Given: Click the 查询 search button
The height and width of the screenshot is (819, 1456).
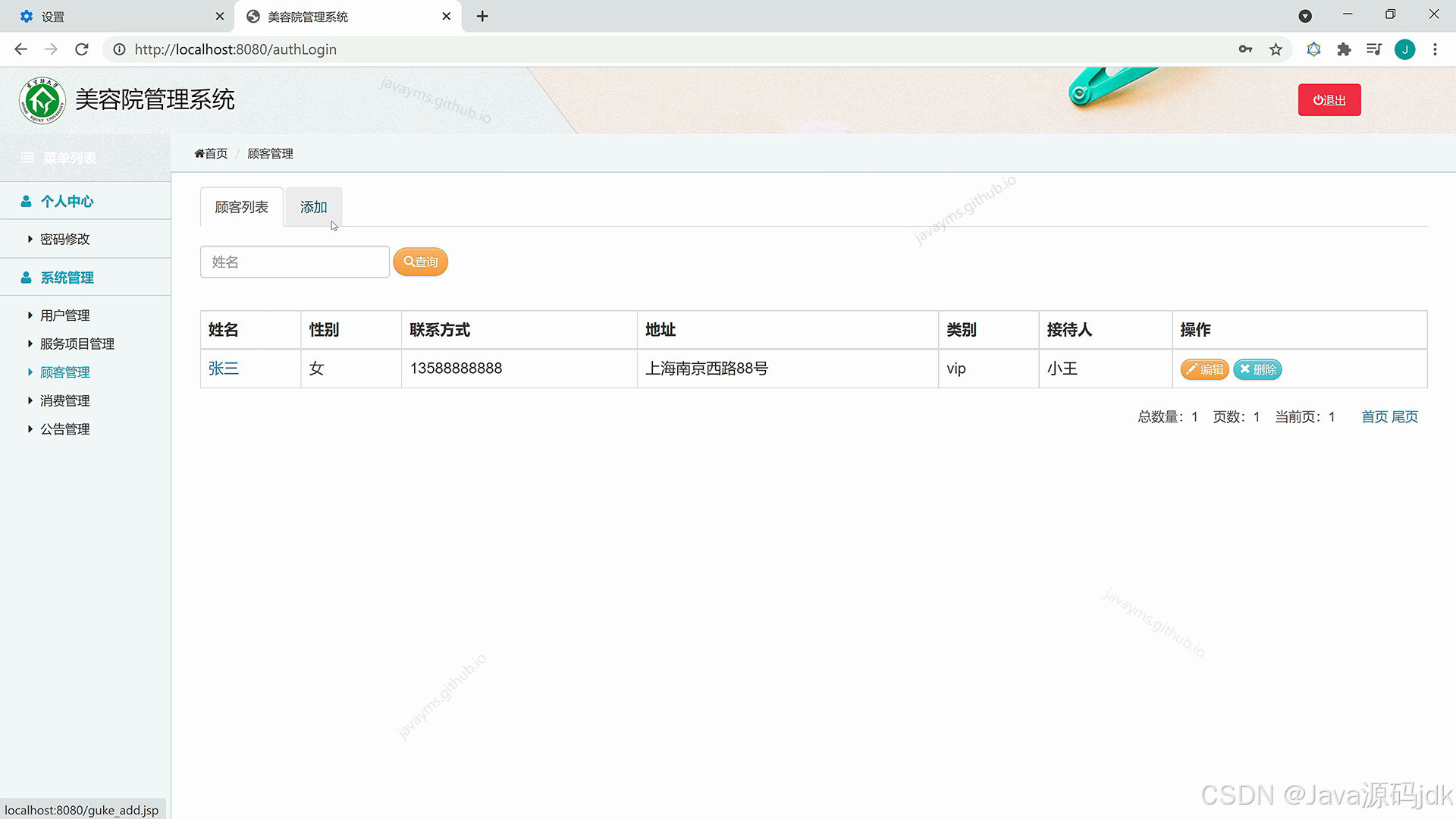Looking at the screenshot, I should 421,262.
